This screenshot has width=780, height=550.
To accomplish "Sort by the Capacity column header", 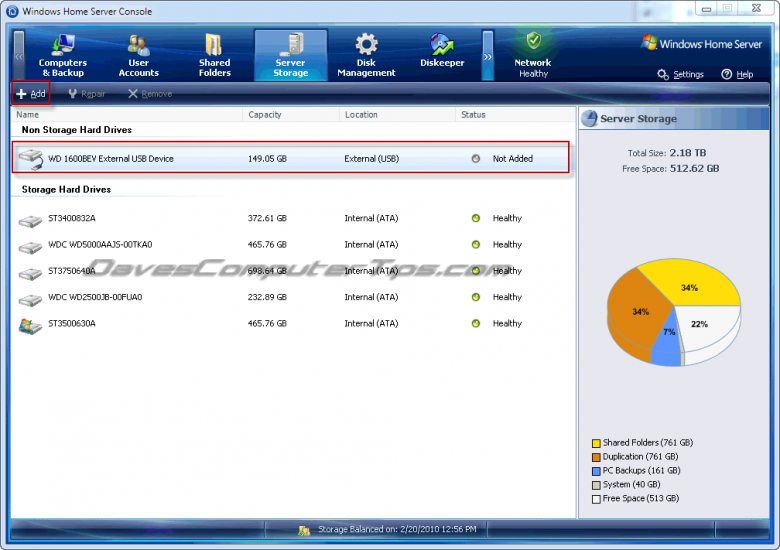I will (x=265, y=115).
